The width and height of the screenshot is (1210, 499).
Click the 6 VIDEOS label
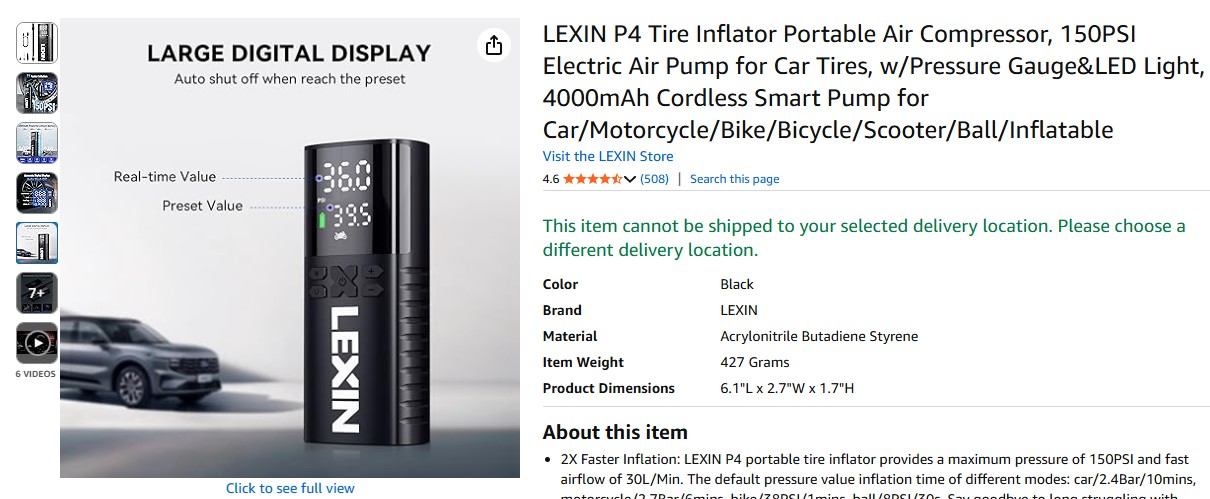click(36, 374)
